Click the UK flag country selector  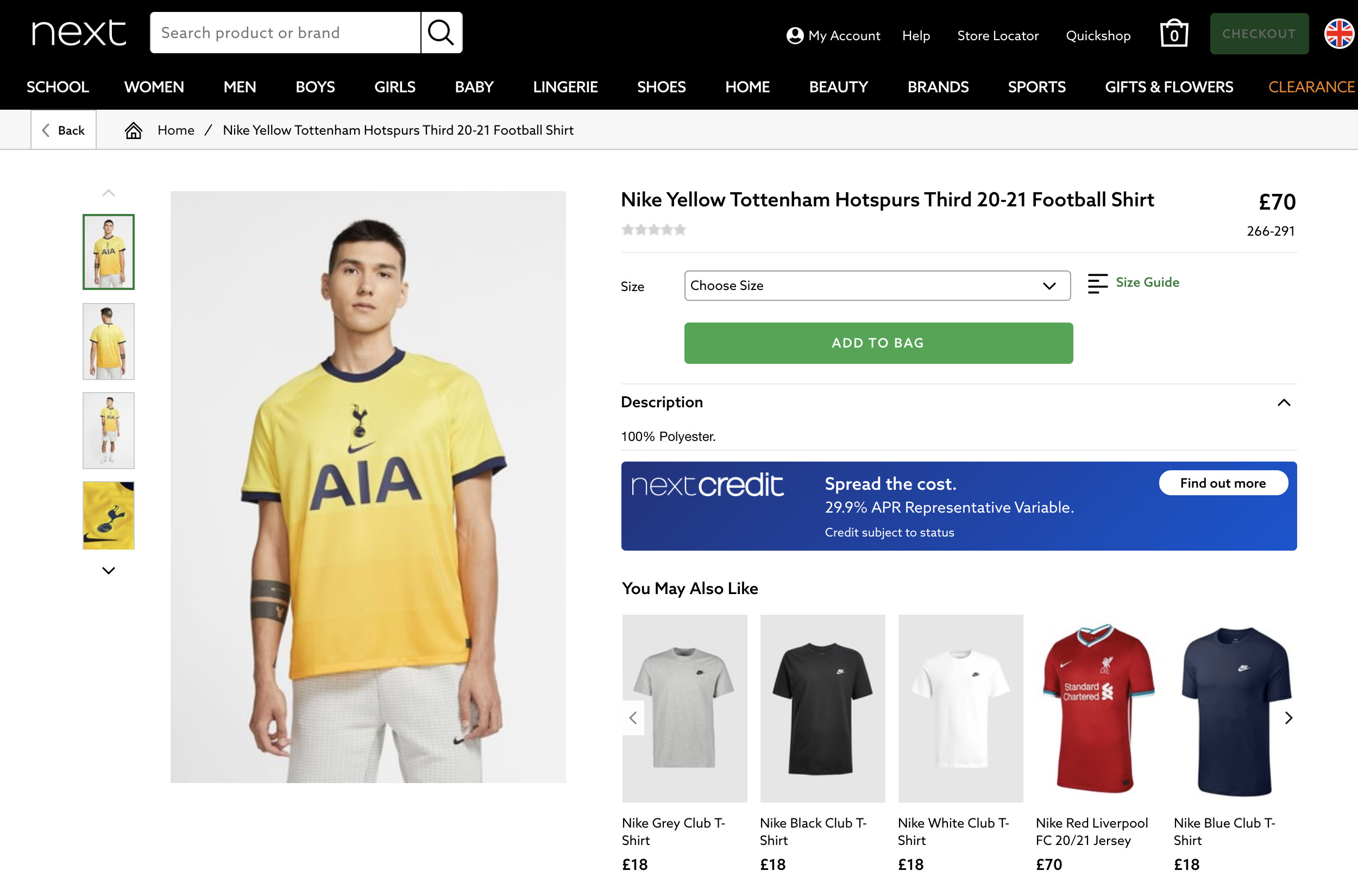coord(1338,34)
